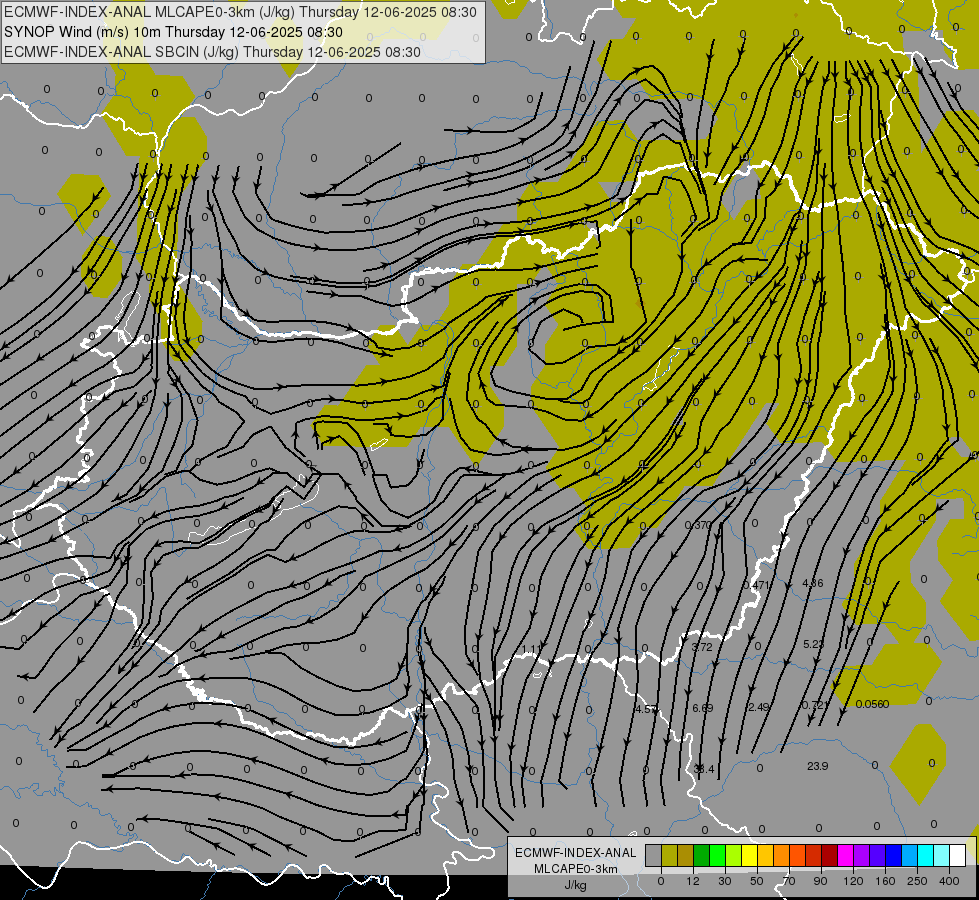The image size is (979, 900).
Task: Click the title line 'ECMWF-INDEX-ANAL MLCAPE0-3km (J/kg)'
Action: tap(240, 12)
